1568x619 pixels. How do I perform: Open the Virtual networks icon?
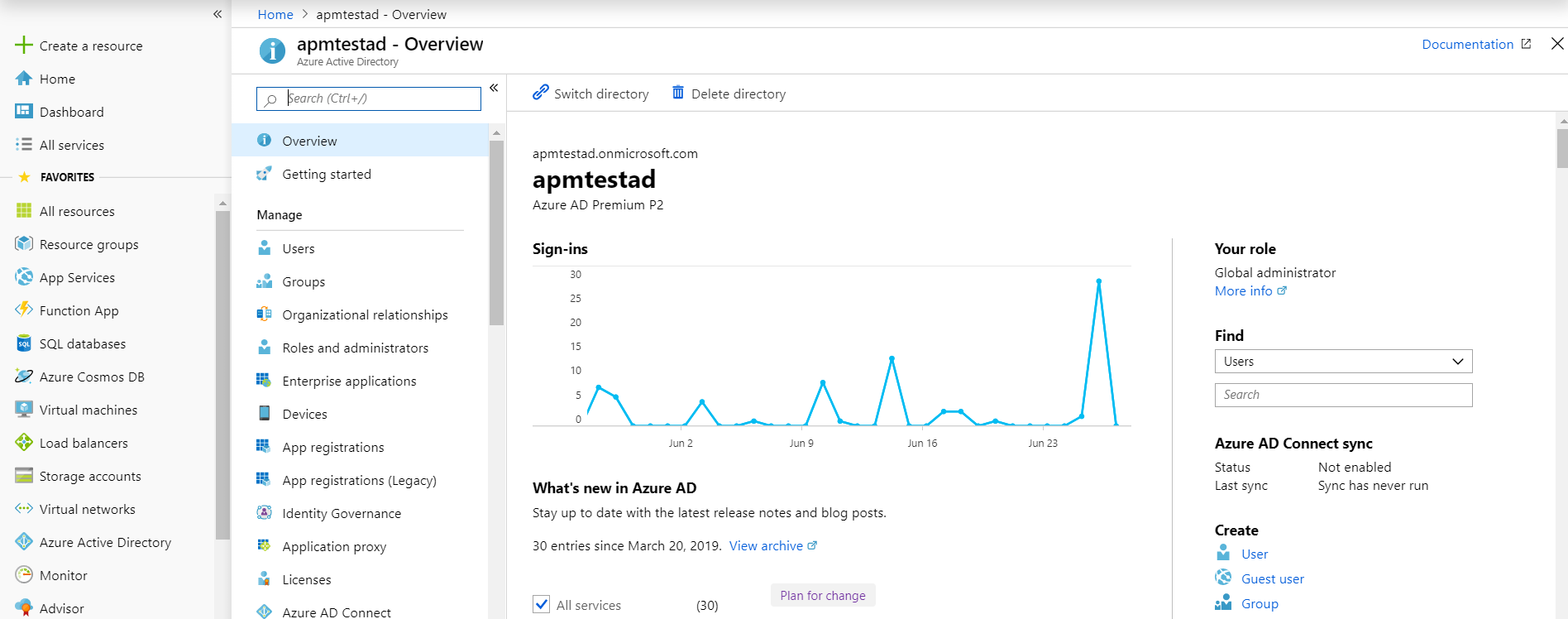tap(24, 509)
